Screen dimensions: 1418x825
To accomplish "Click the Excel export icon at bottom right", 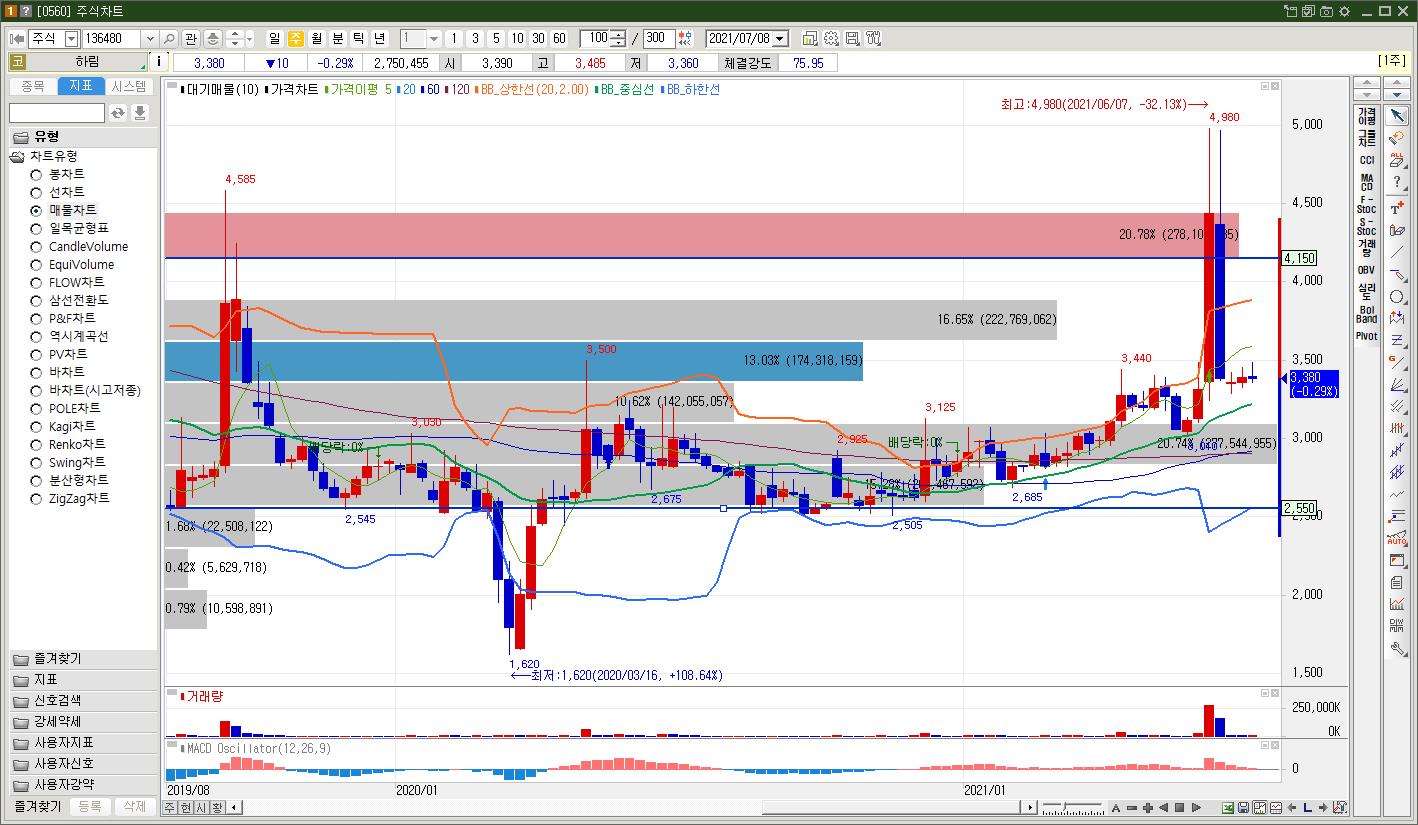I will coord(1227,808).
